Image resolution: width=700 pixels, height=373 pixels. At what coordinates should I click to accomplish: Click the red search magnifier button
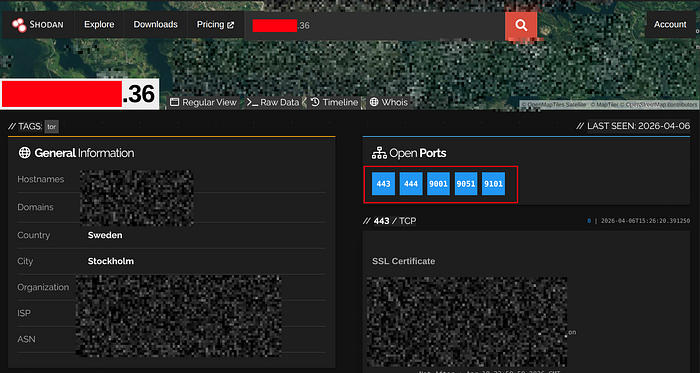pos(521,26)
